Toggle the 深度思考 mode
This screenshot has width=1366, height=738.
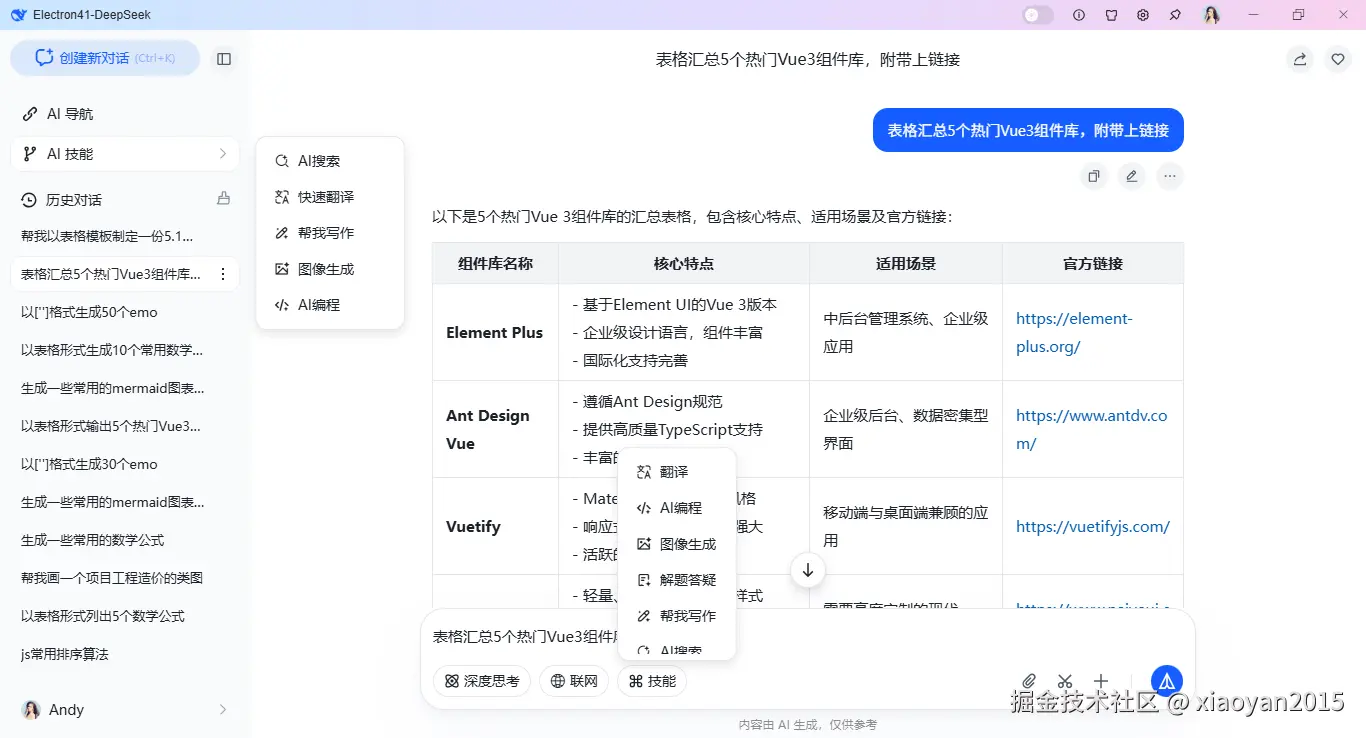point(481,681)
